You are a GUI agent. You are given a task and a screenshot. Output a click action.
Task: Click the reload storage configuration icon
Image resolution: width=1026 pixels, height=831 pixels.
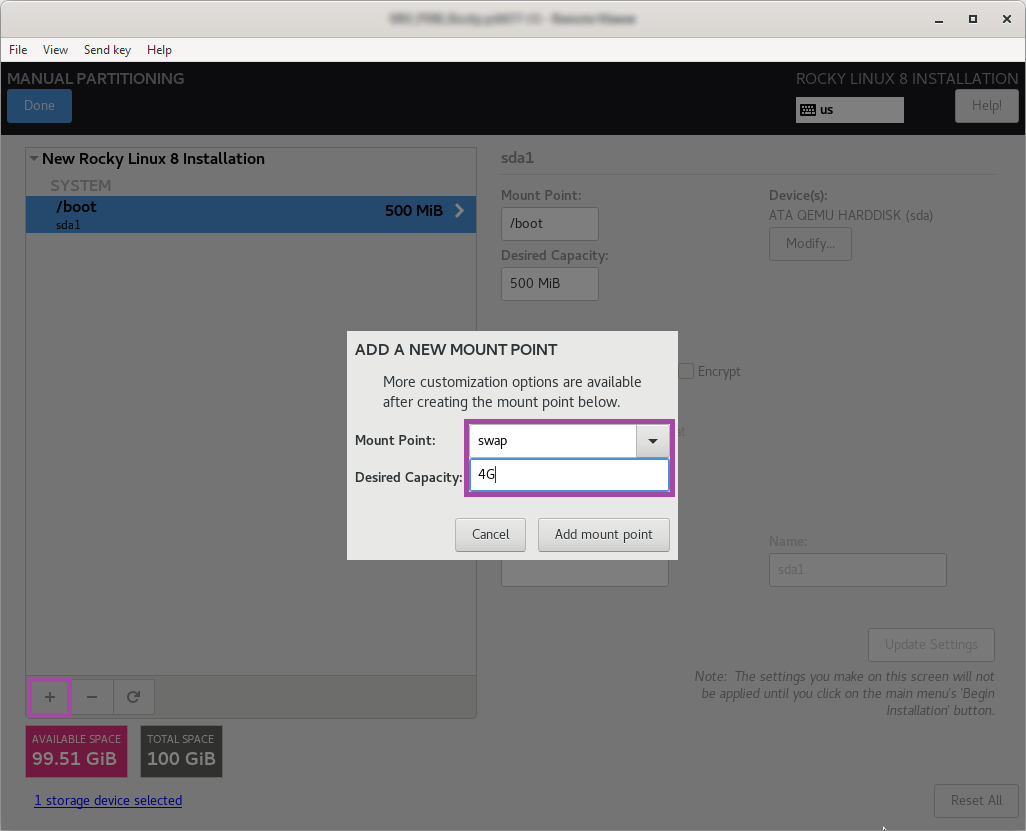(x=133, y=697)
